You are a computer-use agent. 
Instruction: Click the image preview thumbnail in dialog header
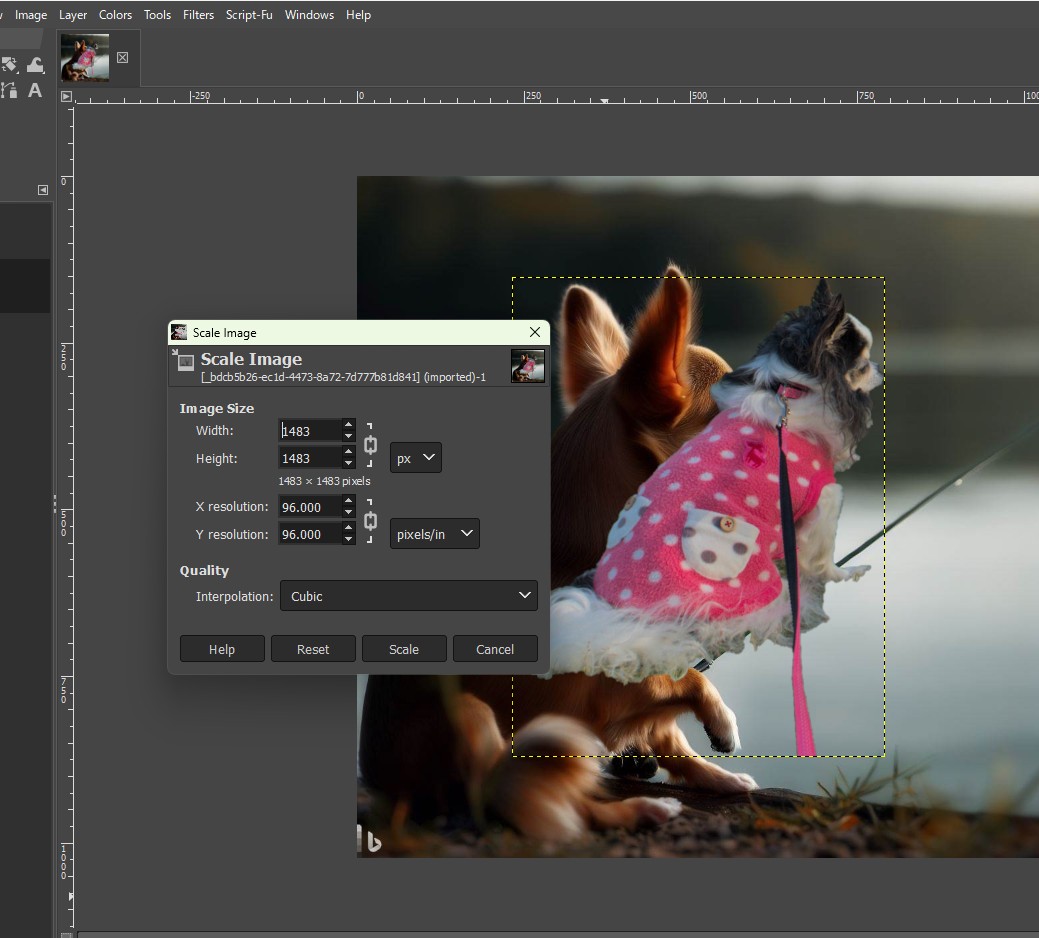pyautogui.click(x=528, y=365)
